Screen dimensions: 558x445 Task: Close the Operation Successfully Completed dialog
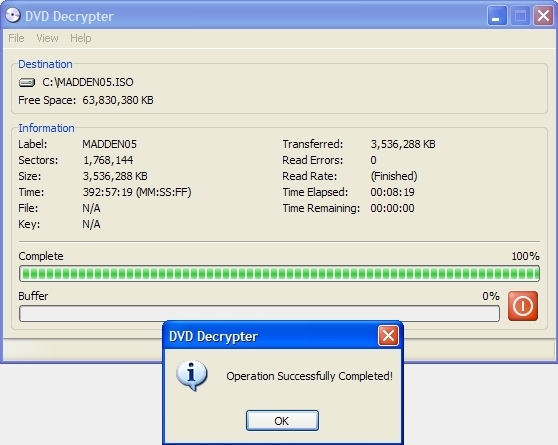coord(388,335)
